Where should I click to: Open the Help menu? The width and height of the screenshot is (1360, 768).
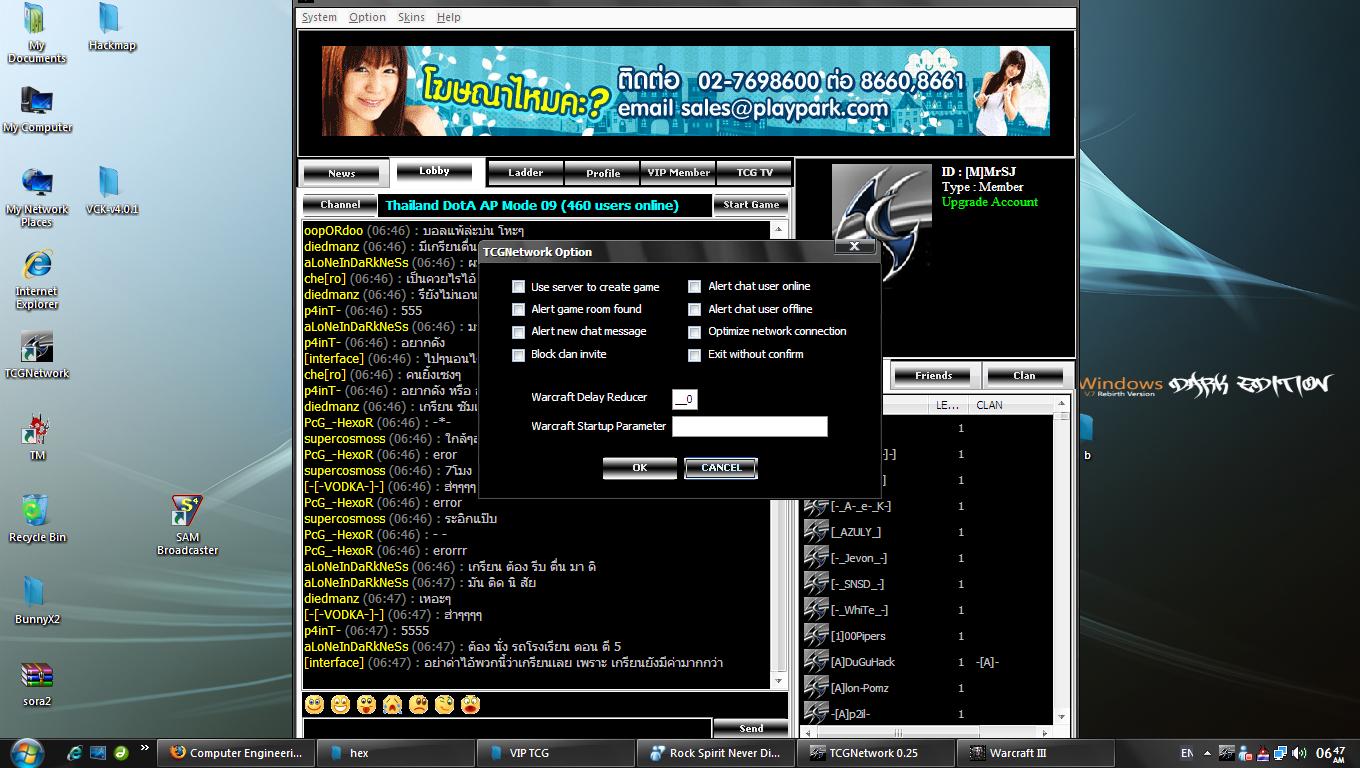[449, 17]
